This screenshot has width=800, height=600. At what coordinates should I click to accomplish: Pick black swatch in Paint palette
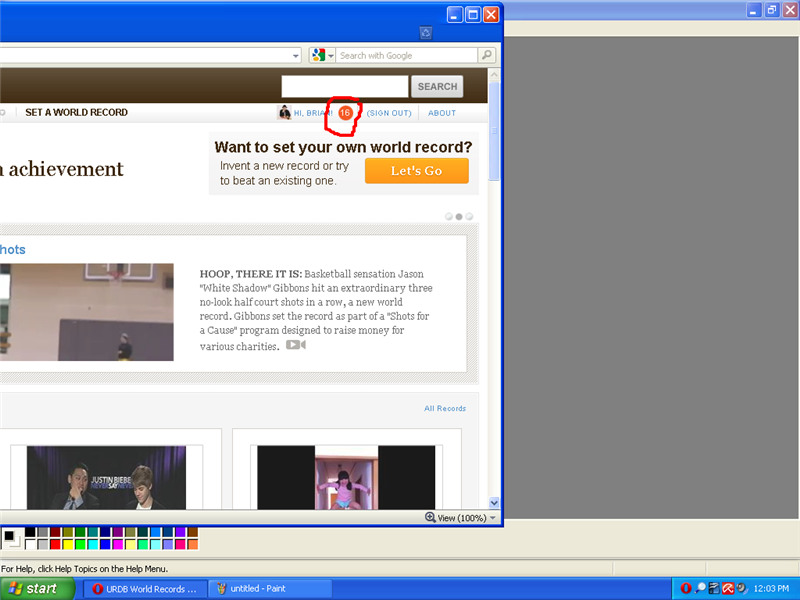point(30,532)
